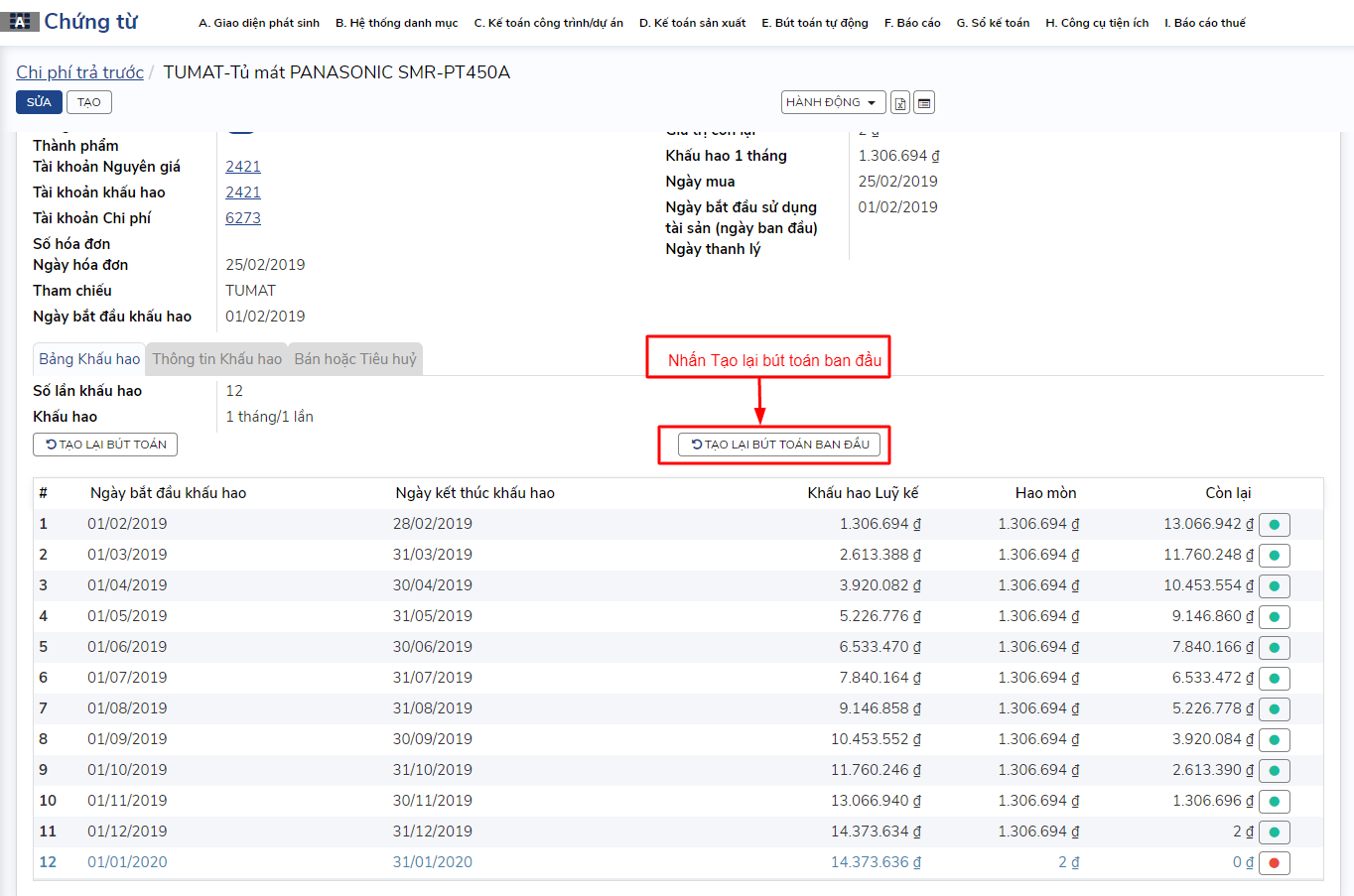Click Tạo lại bút toán button
This screenshot has height=896, width=1354.
(105, 445)
